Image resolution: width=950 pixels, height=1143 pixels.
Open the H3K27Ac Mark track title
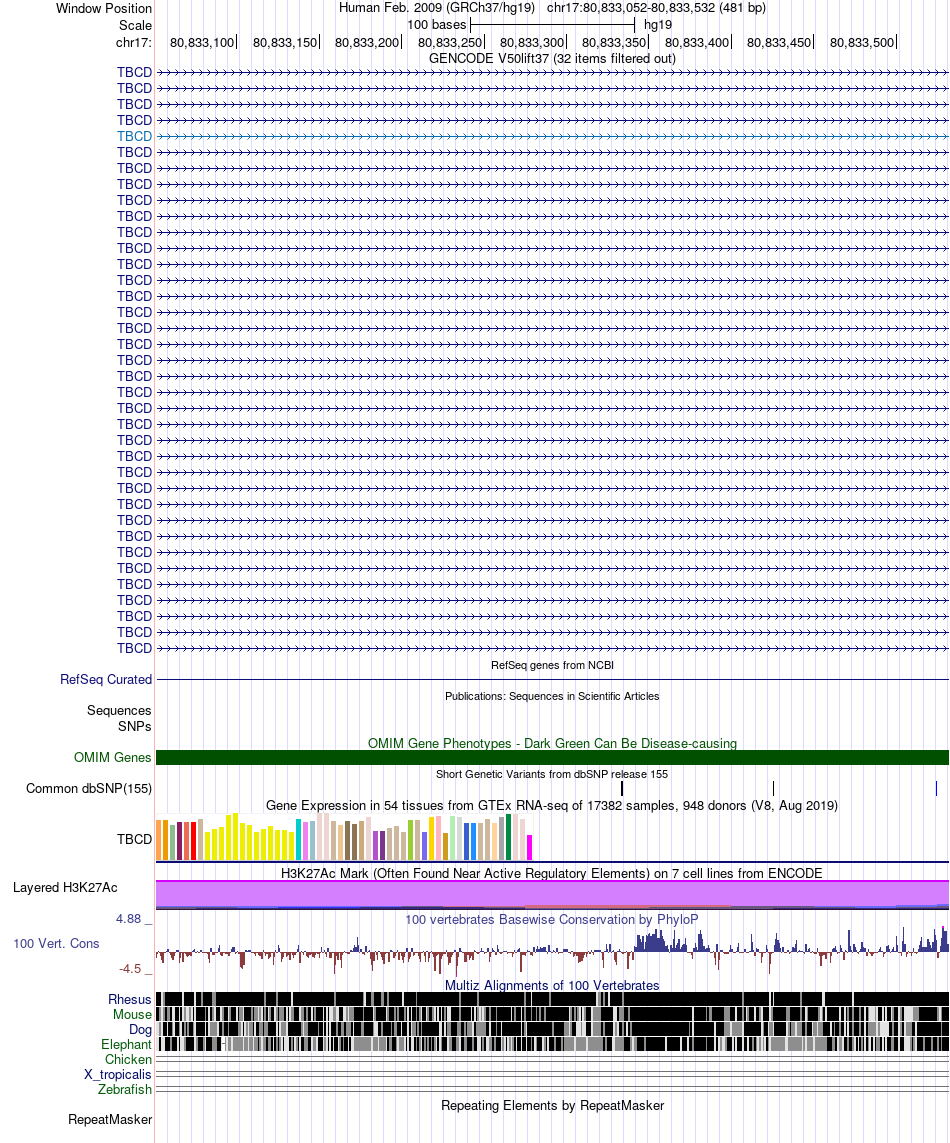(x=552, y=873)
